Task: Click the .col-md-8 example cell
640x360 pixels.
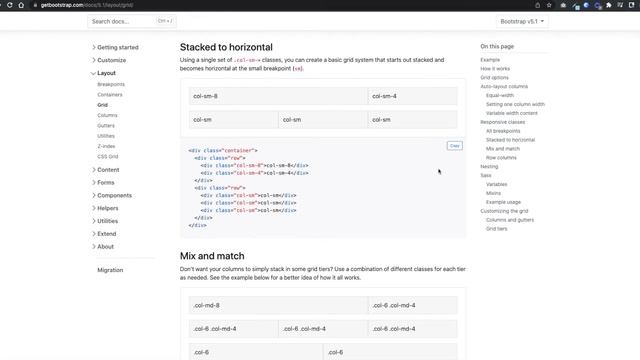Action: pos(278,305)
